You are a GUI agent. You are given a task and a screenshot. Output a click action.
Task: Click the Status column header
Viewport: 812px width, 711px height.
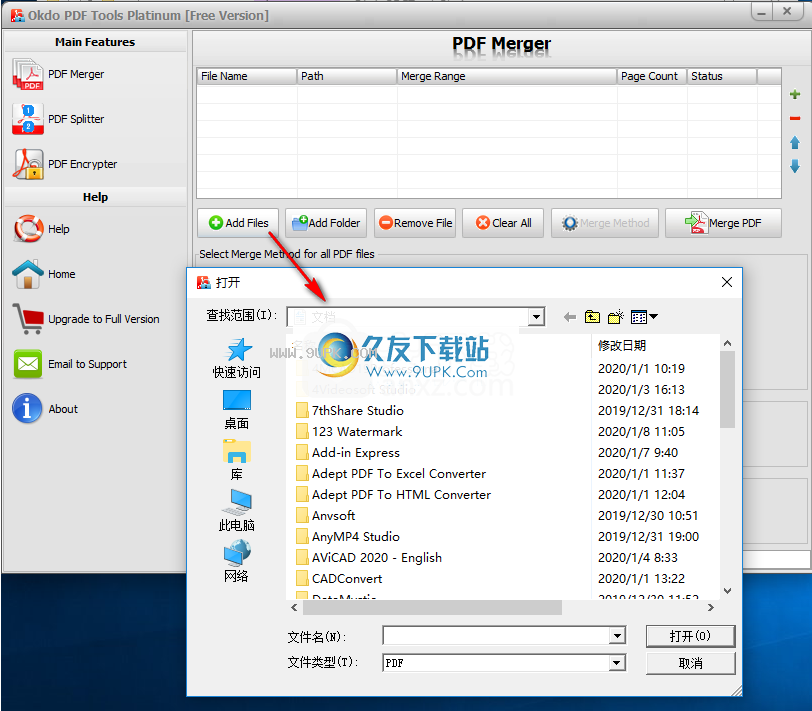click(722, 76)
